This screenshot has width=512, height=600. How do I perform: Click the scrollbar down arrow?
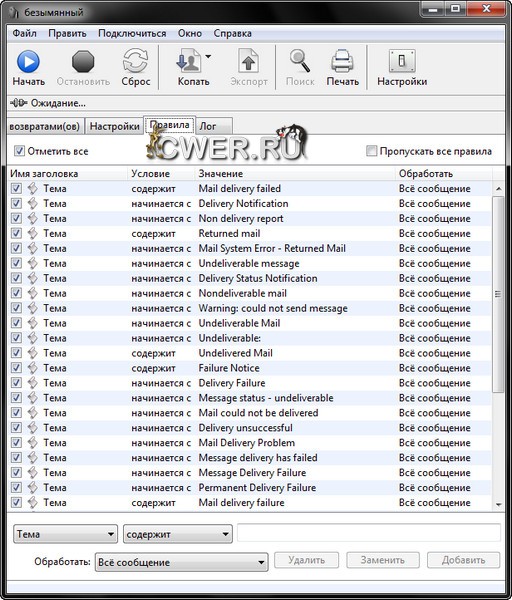[x=498, y=504]
